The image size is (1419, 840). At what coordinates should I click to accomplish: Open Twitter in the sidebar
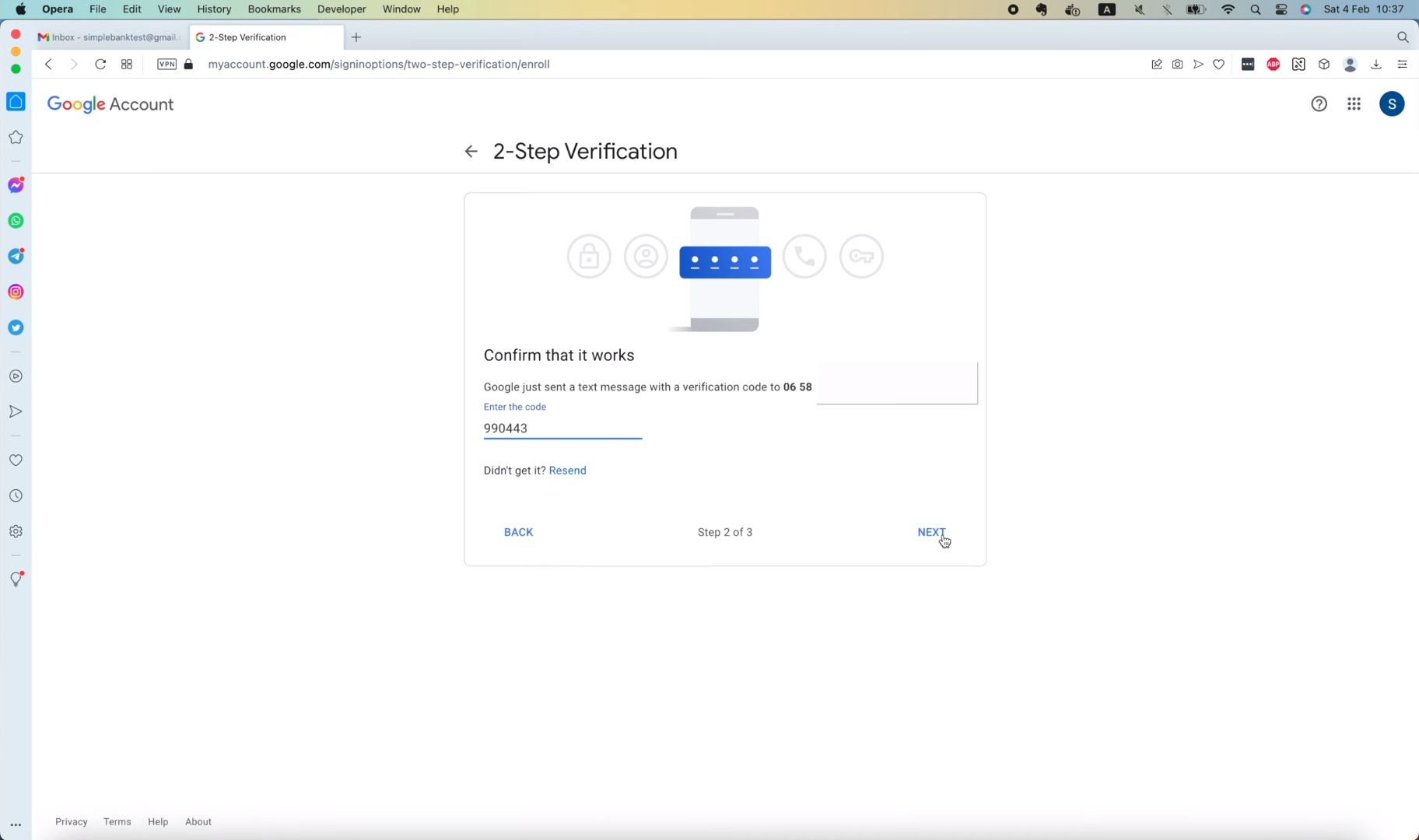(x=16, y=327)
